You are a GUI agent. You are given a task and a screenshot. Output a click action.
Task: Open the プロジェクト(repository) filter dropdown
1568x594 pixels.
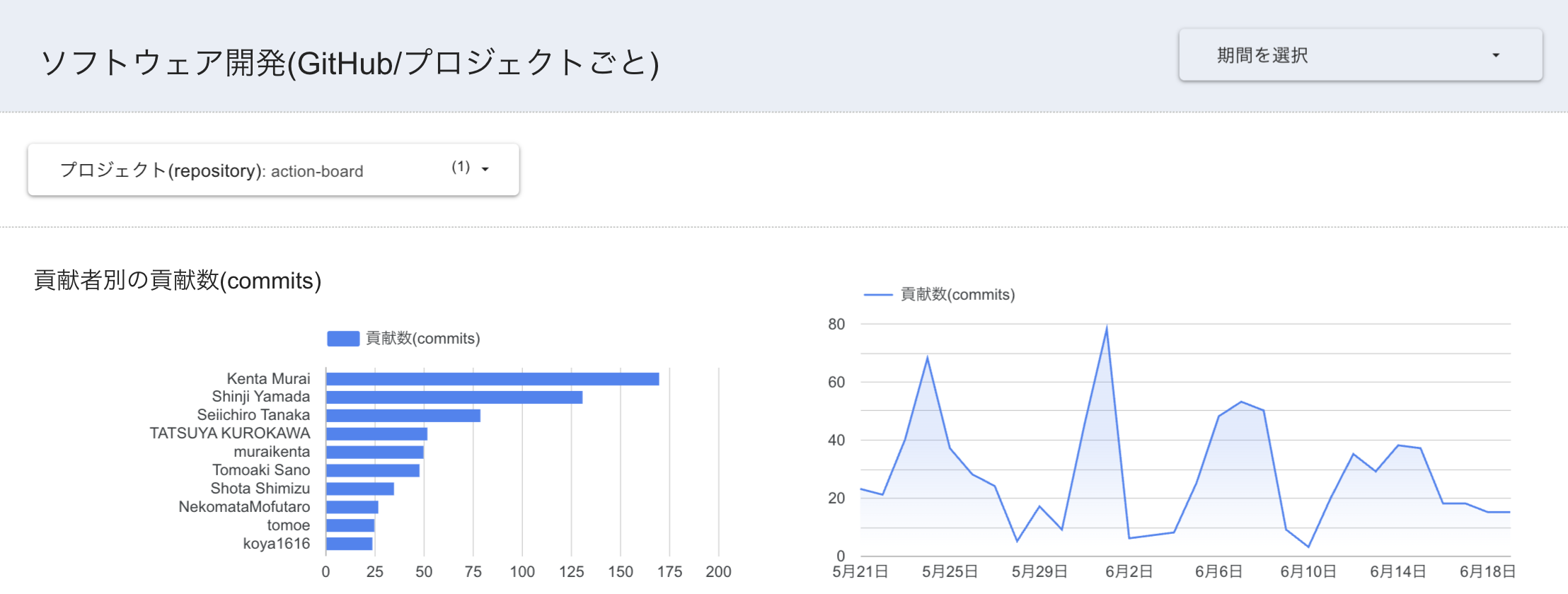(x=273, y=170)
